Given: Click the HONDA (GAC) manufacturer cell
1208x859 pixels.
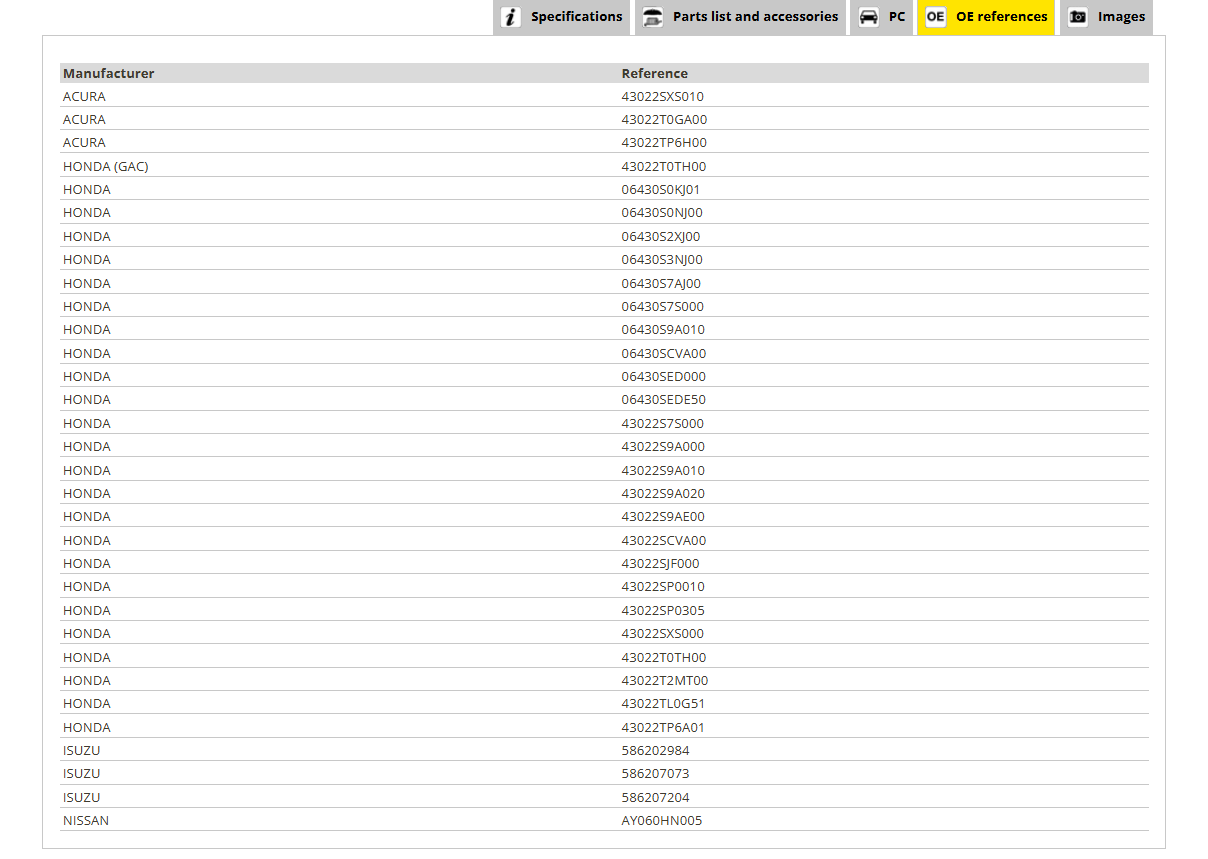Looking at the screenshot, I should 106,166.
